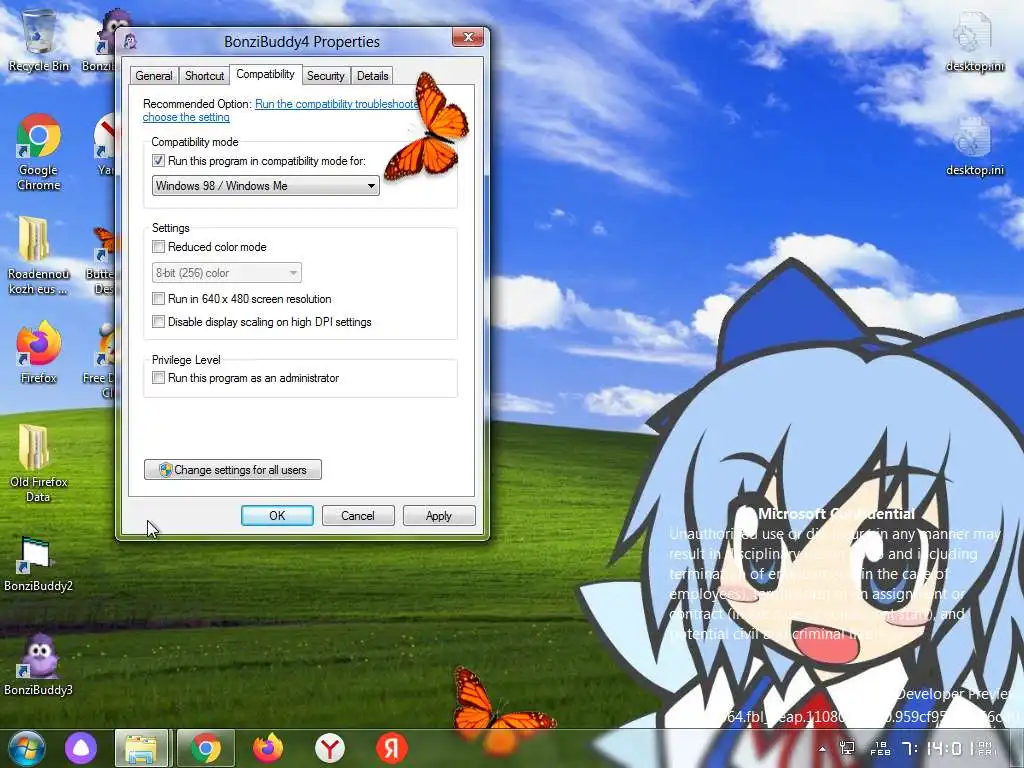Open the Windows 98 / Windows Me dropdown
The width and height of the screenshot is (1024, 768).
(x=266, y=186)
